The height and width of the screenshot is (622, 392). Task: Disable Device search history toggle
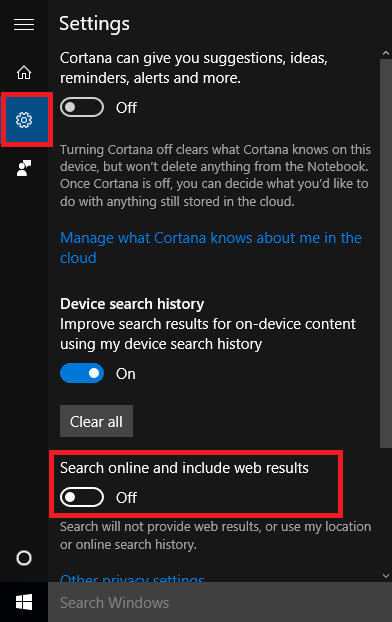82,373
